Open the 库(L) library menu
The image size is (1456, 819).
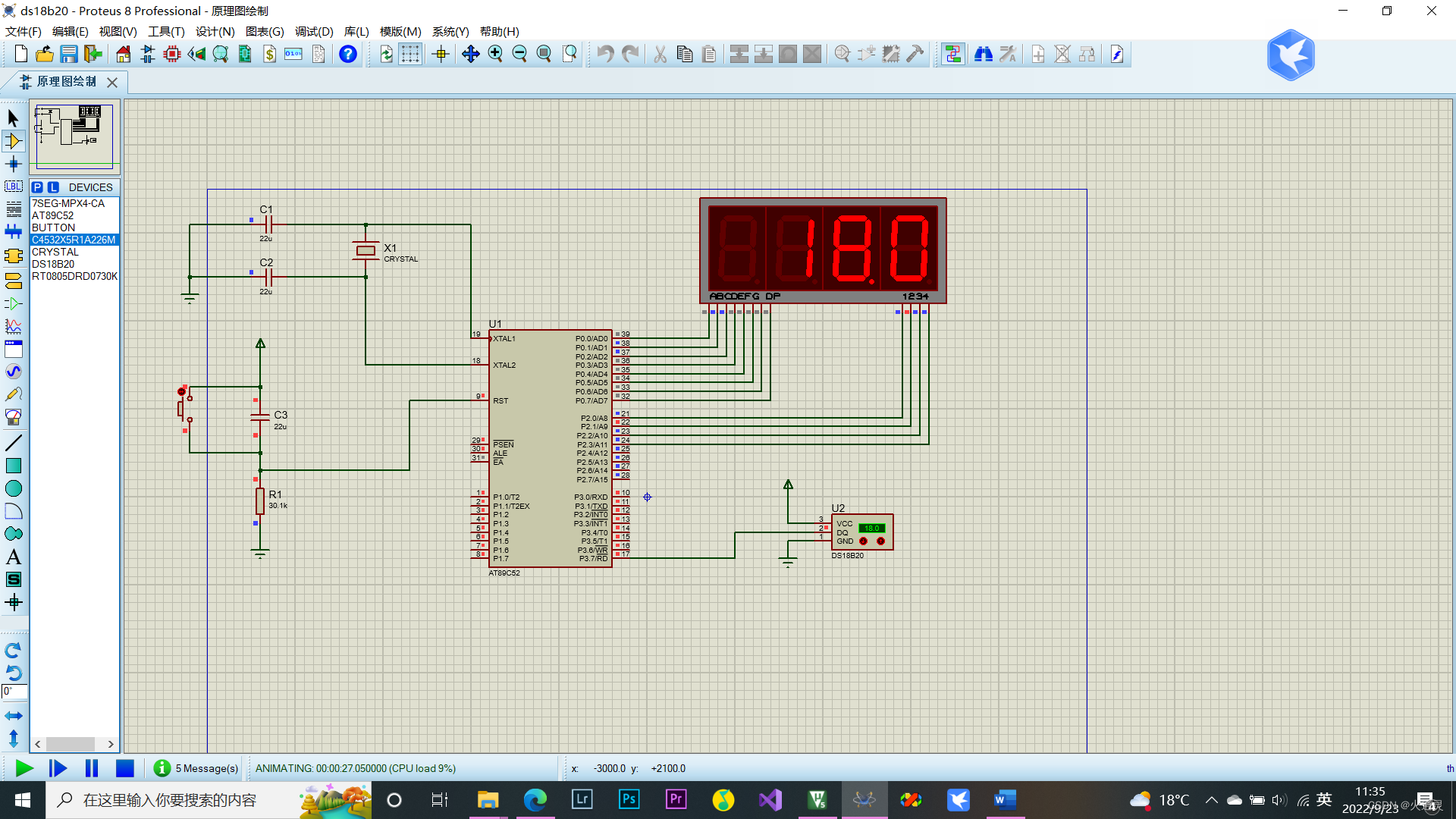tap(356, 31)
